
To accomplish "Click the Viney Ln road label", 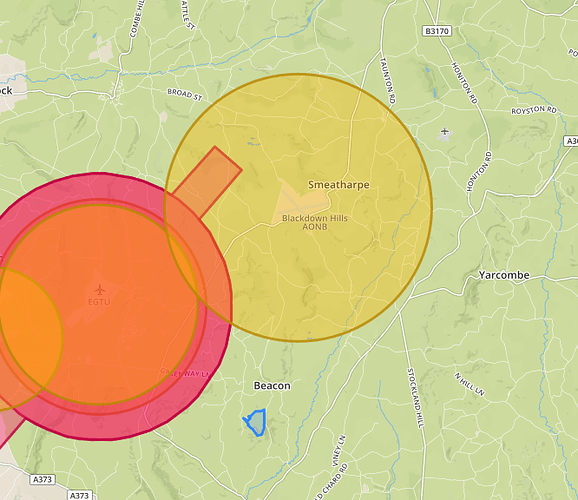I will [340, 451].
